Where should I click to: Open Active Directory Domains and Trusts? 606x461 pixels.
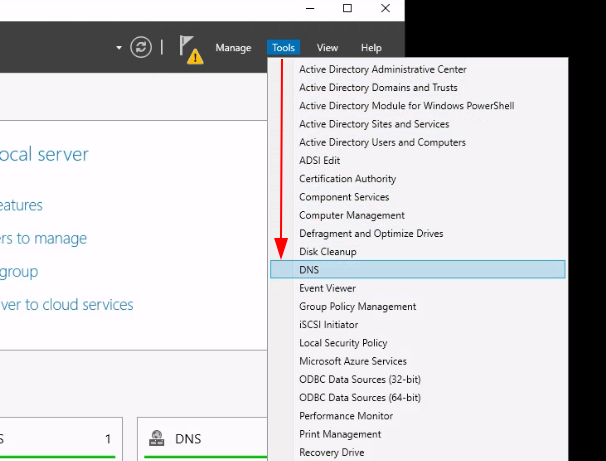coord(418,87)
